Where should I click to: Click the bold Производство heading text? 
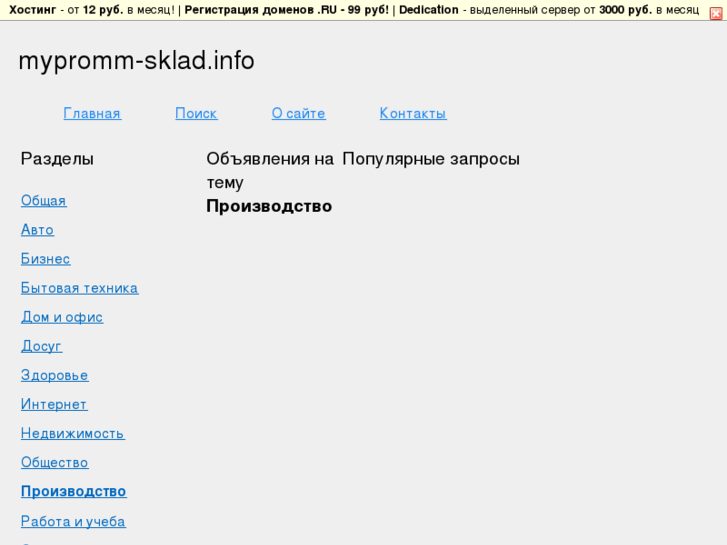(x=269, y=206)
